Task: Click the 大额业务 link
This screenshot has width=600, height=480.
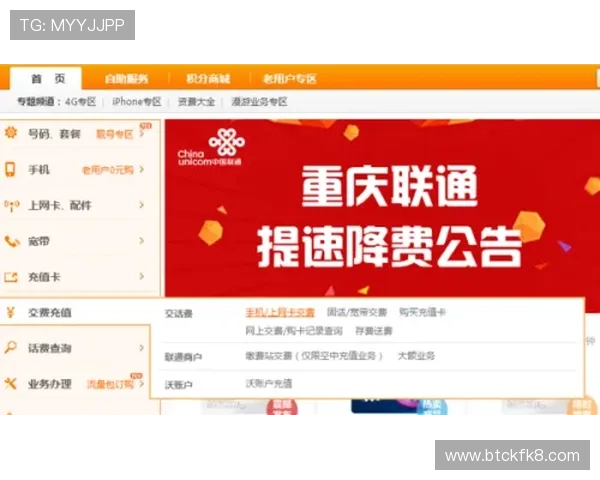Action: click(416, 356)
